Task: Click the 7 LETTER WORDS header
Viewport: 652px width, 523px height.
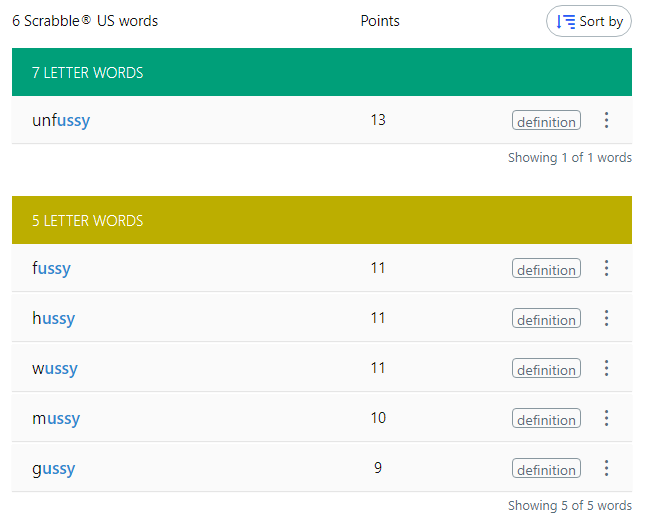Action: [x=87, y=73]
